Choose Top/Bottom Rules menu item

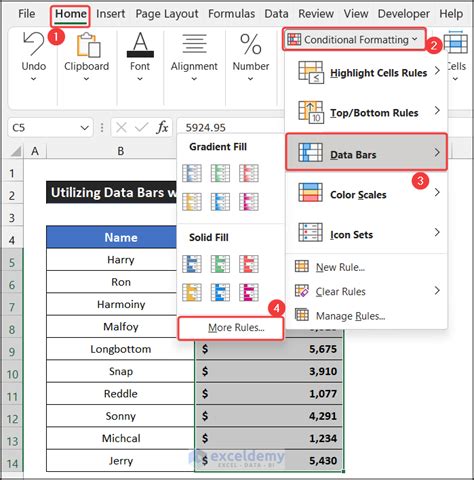click(366, 112)
